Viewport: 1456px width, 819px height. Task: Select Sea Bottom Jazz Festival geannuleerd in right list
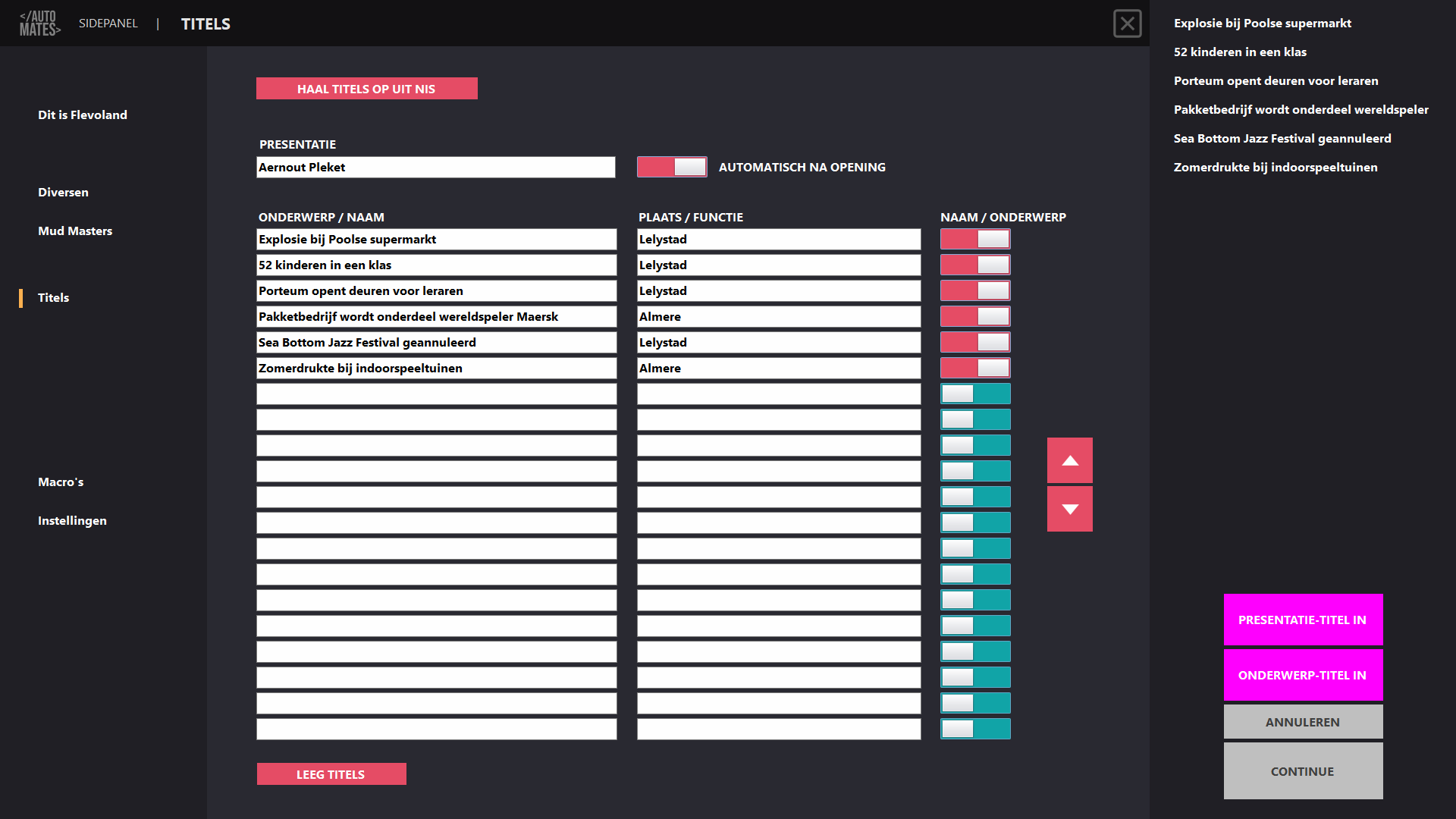click(1282, 138)
